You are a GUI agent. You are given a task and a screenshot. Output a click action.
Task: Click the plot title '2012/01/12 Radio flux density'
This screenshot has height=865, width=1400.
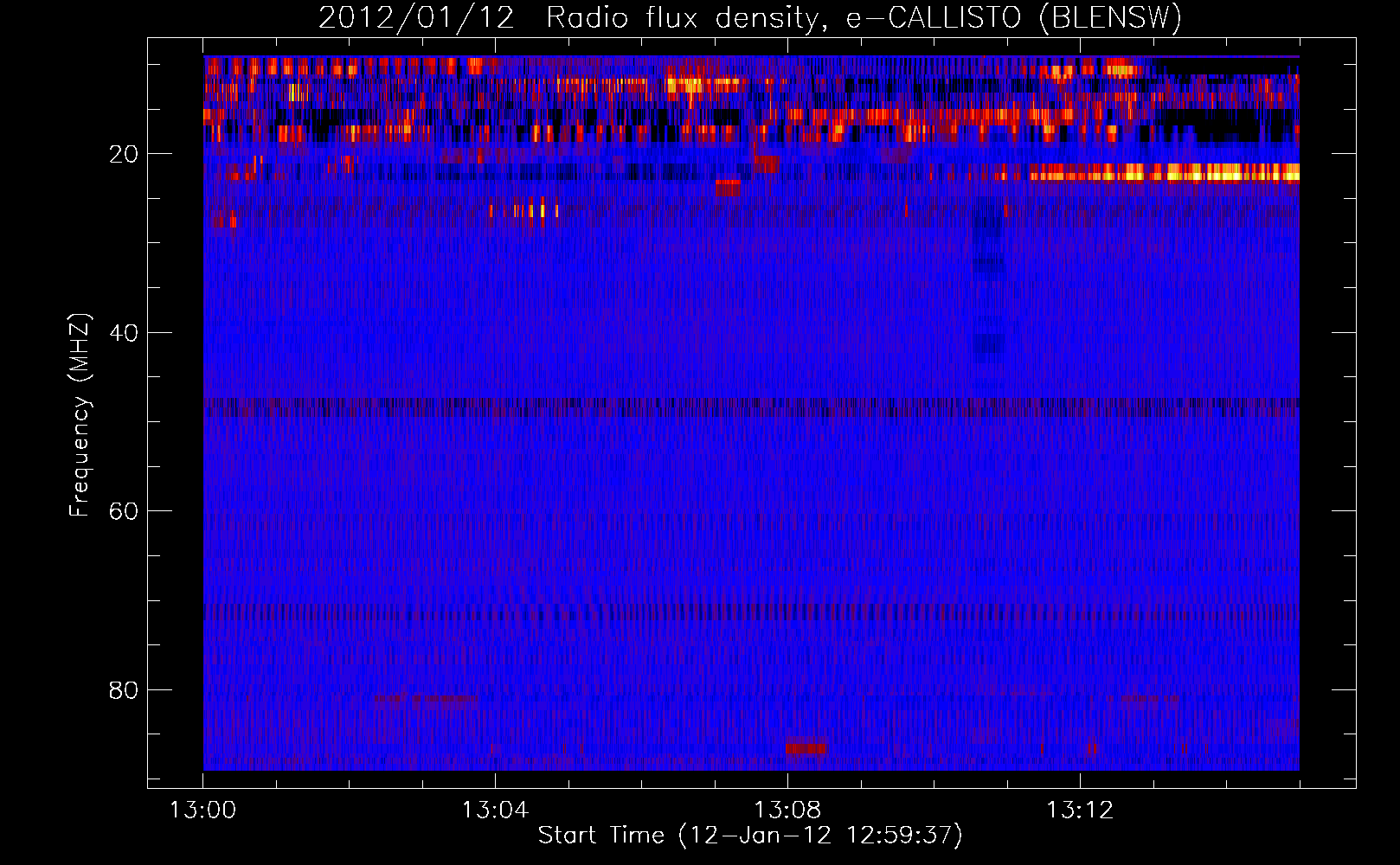point(750,17)
